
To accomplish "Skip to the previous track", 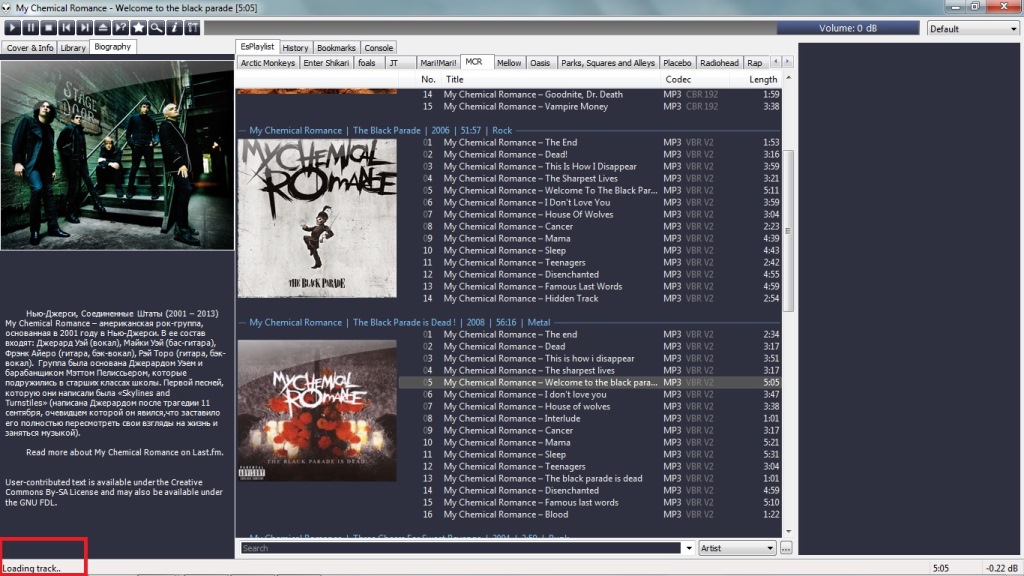I will (x=67, y=27).
